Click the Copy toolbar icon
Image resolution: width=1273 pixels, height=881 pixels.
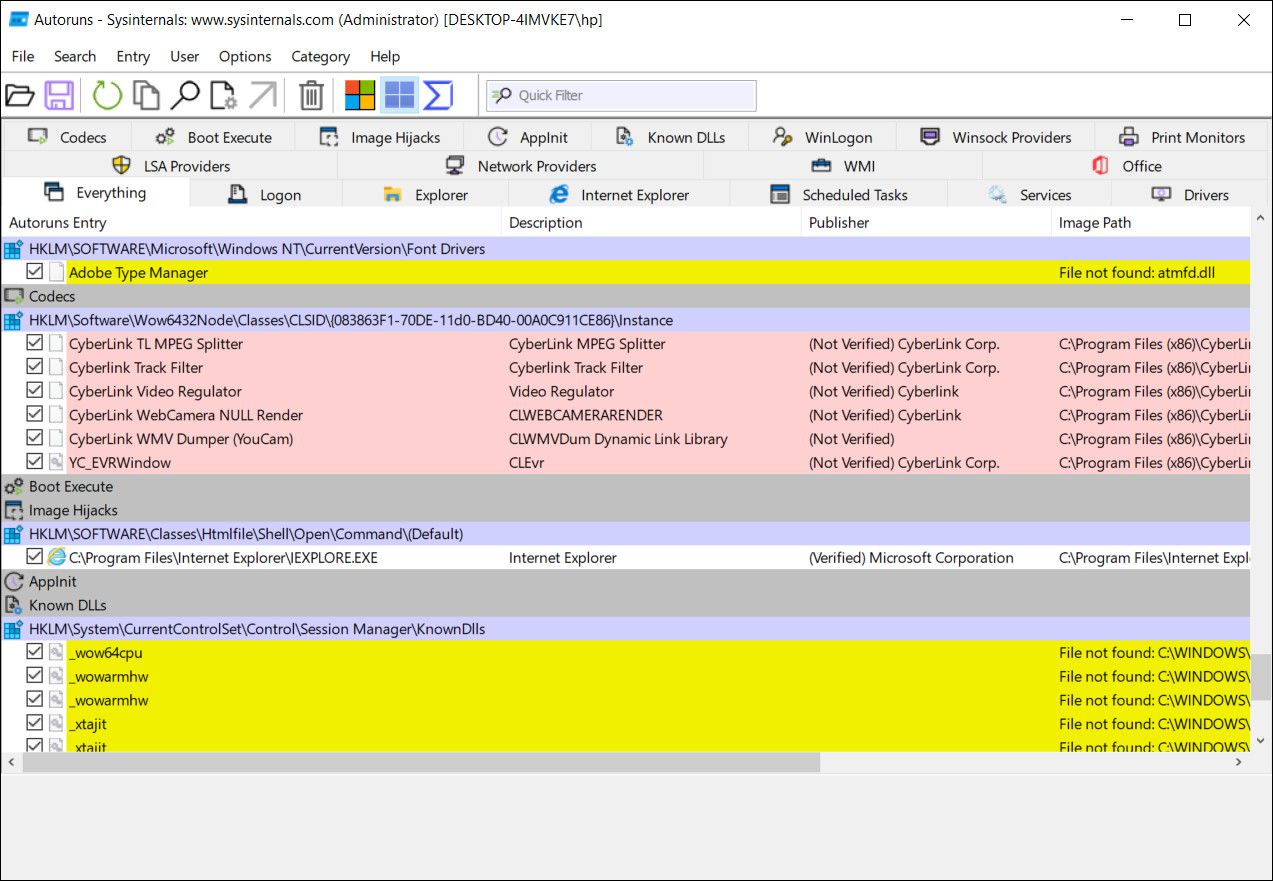[x=146, y=96]
